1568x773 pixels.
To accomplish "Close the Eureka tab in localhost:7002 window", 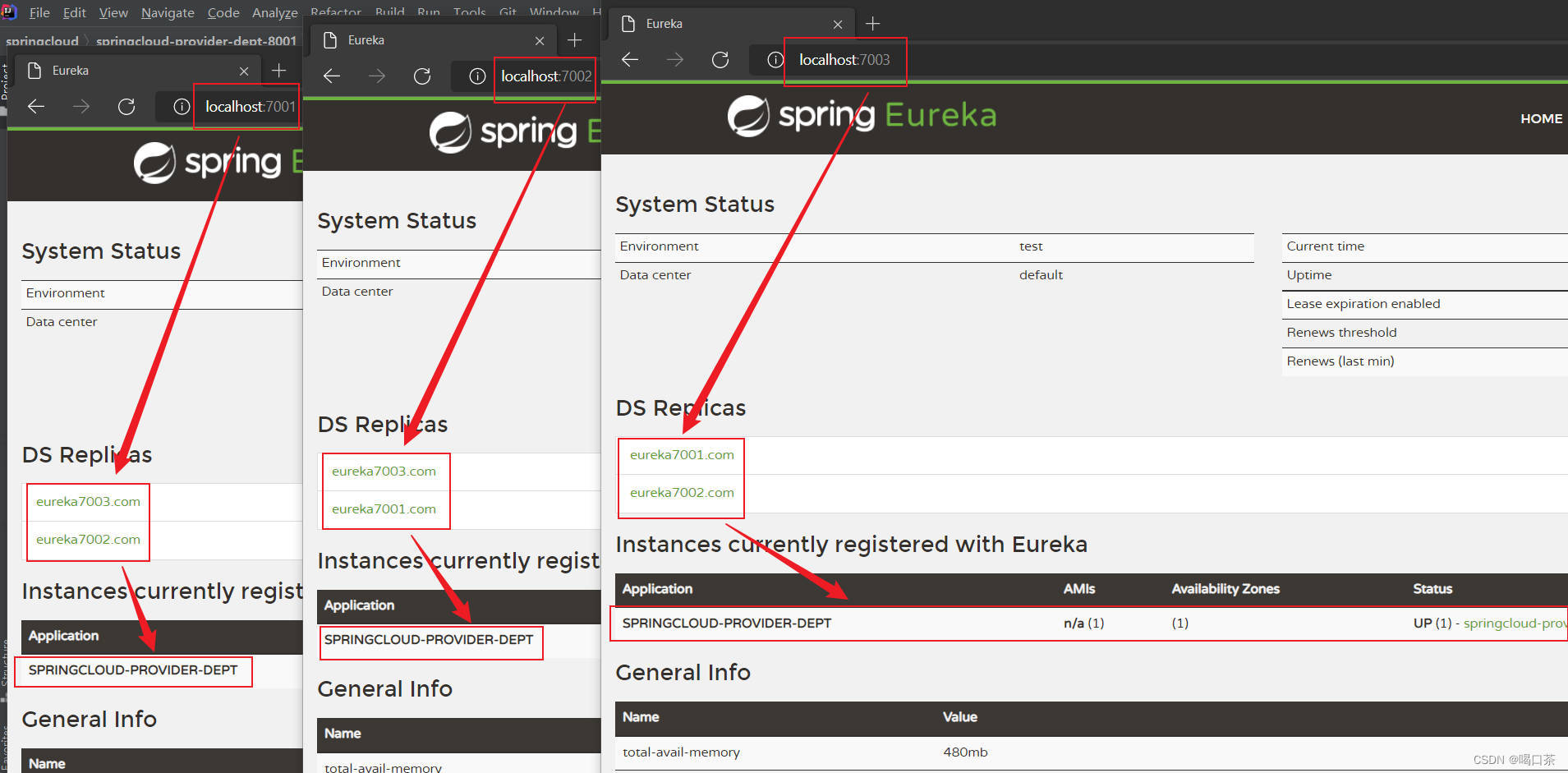I will [x=540, y=41].
